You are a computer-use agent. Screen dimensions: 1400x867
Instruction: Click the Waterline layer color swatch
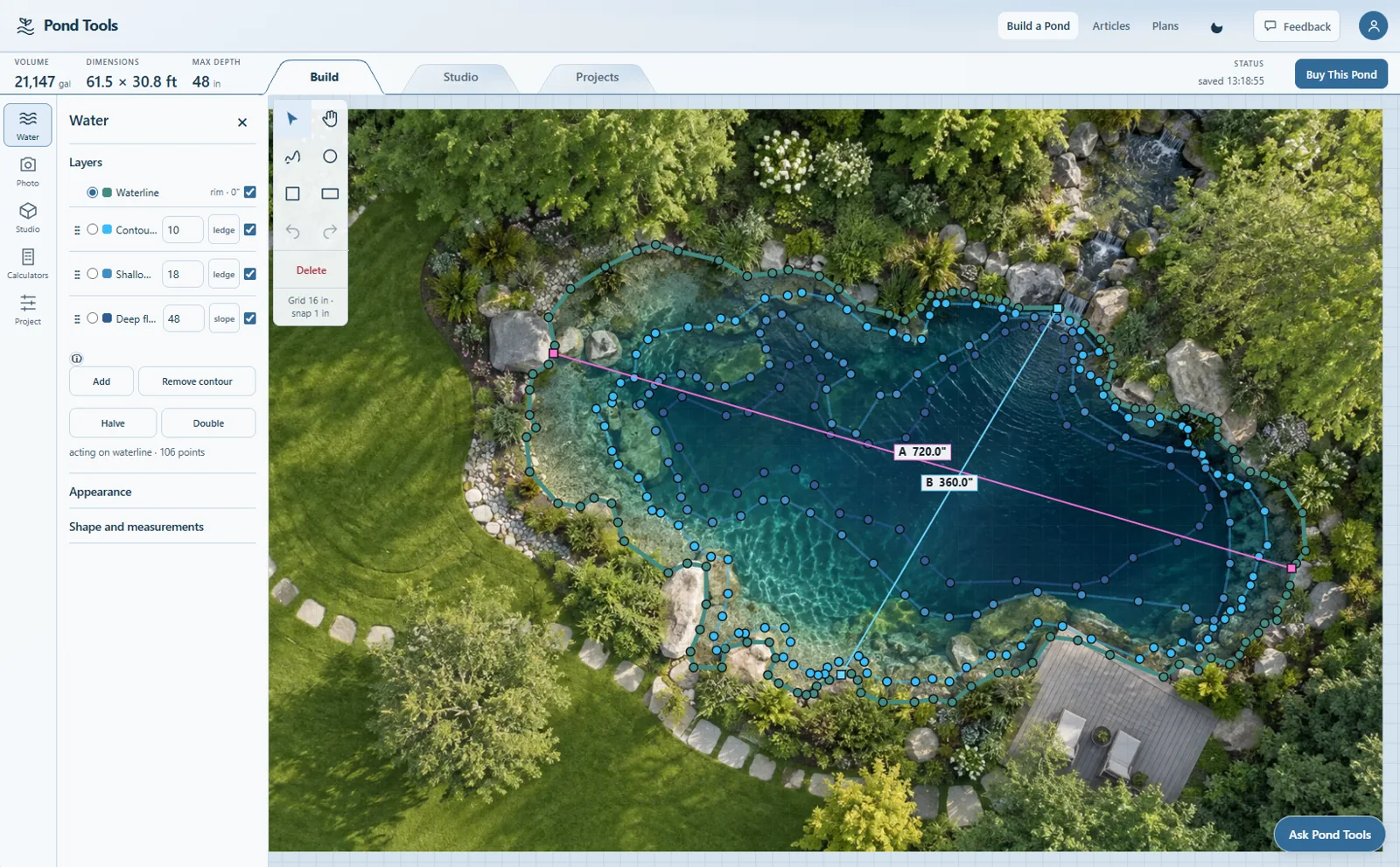(x=107, y=192)
